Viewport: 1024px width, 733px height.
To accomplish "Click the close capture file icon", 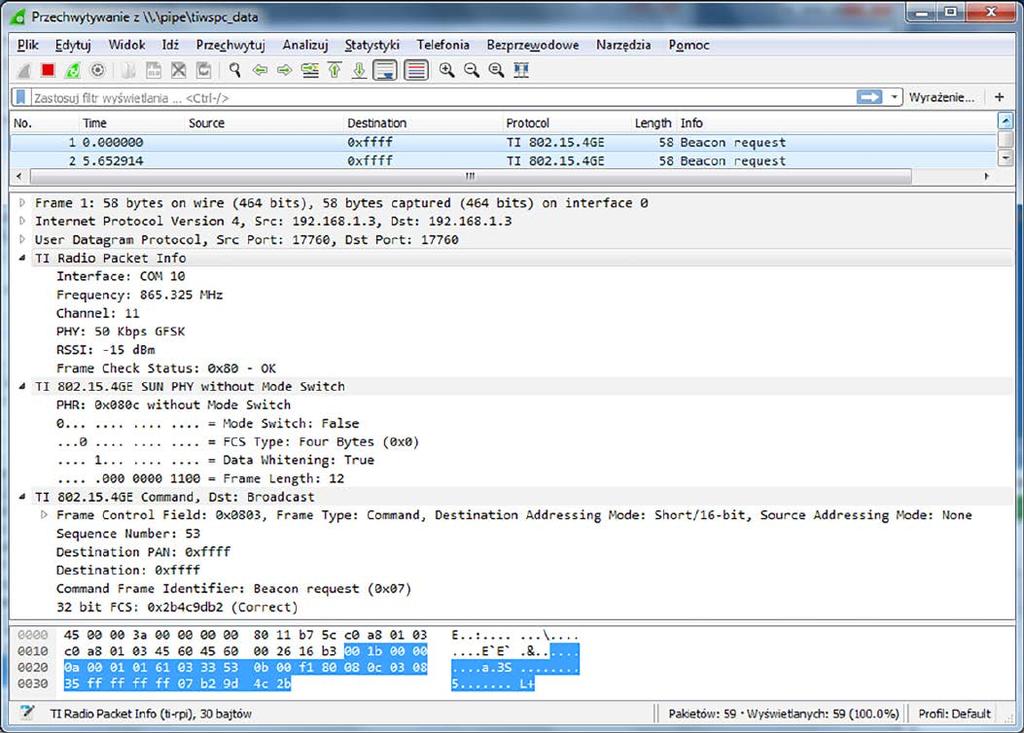I will coord(178,71).
